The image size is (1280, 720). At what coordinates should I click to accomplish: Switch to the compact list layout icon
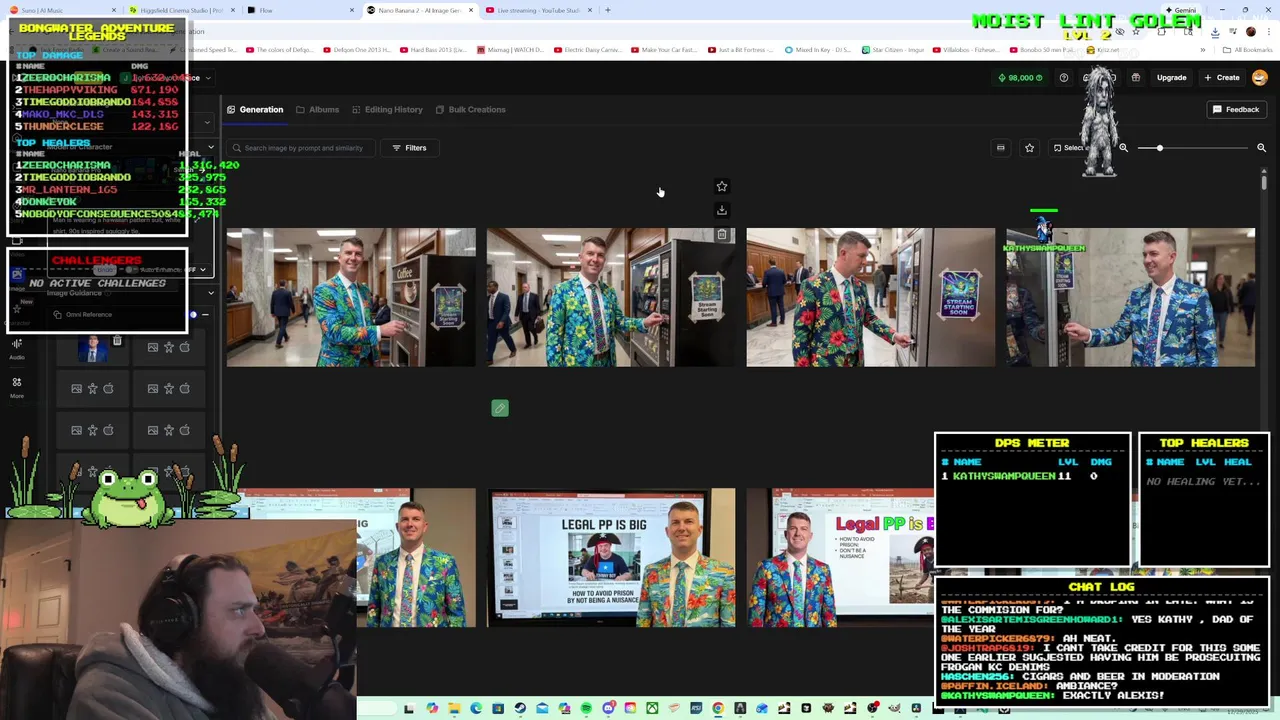pos(1001,148)
